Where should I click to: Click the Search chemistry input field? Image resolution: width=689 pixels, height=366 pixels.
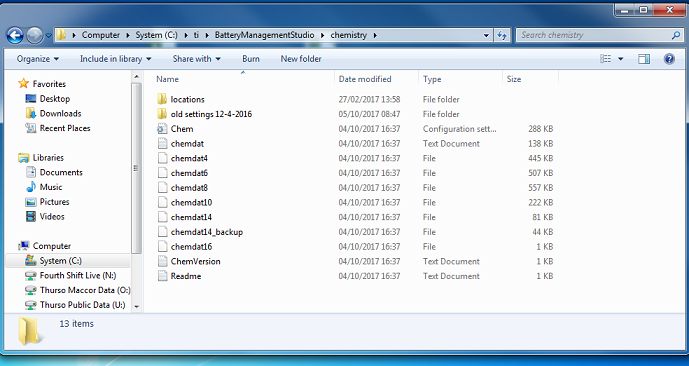point(594,35)
